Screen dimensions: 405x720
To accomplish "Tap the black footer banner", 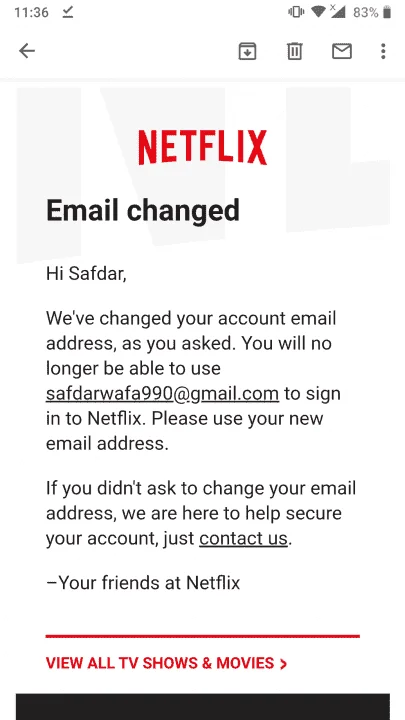I will tap(202, 707).
